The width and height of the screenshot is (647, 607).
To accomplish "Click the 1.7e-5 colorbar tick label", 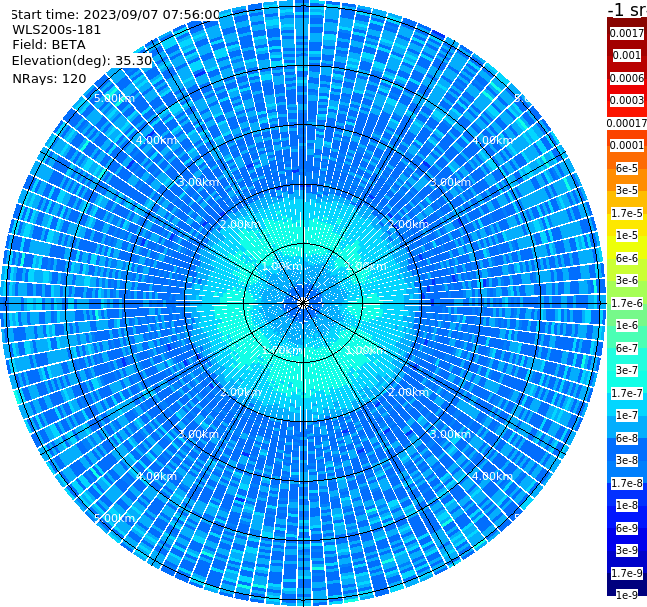I will (x=627, y=213).
